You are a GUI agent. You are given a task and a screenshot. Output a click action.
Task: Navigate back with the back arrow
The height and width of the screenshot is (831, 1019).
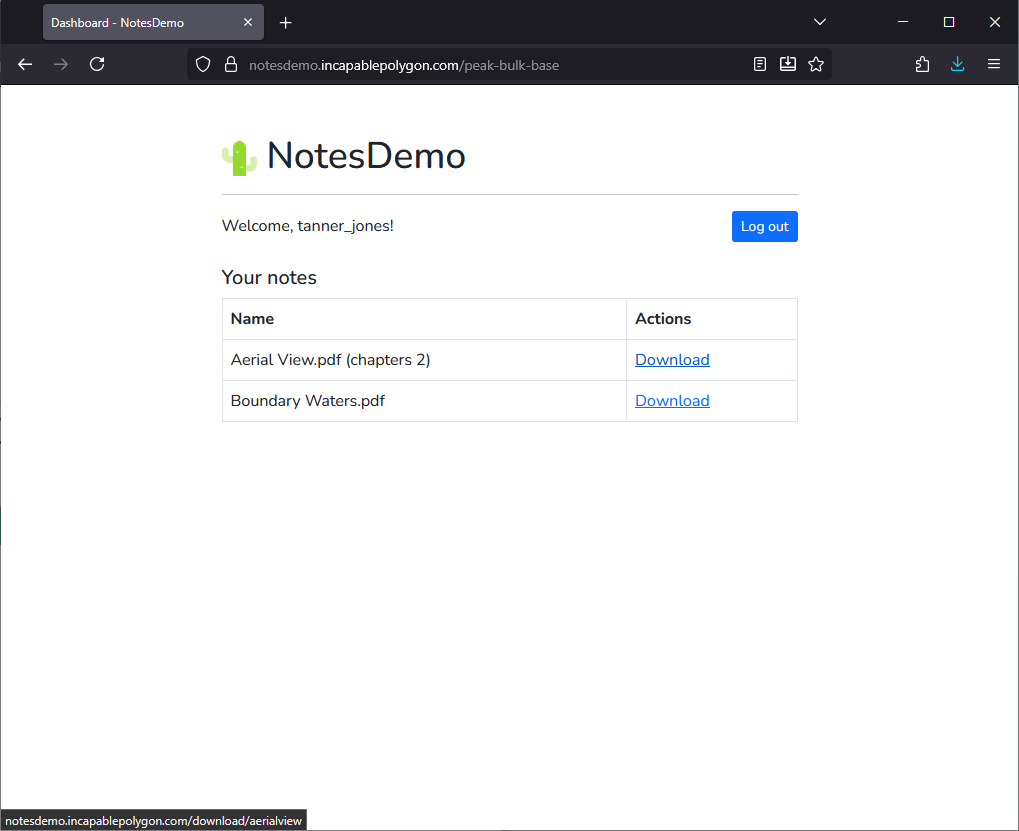[x=24, y=63]
